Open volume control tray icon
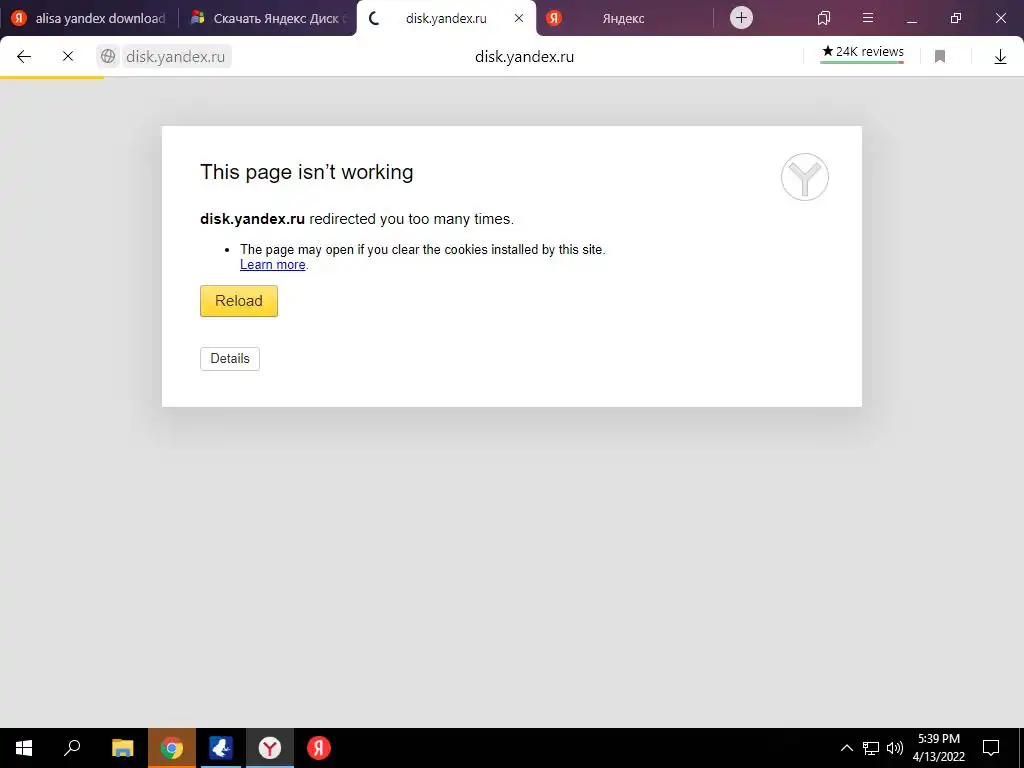This screenshot has width=1024, height=768. click(895, 748)
